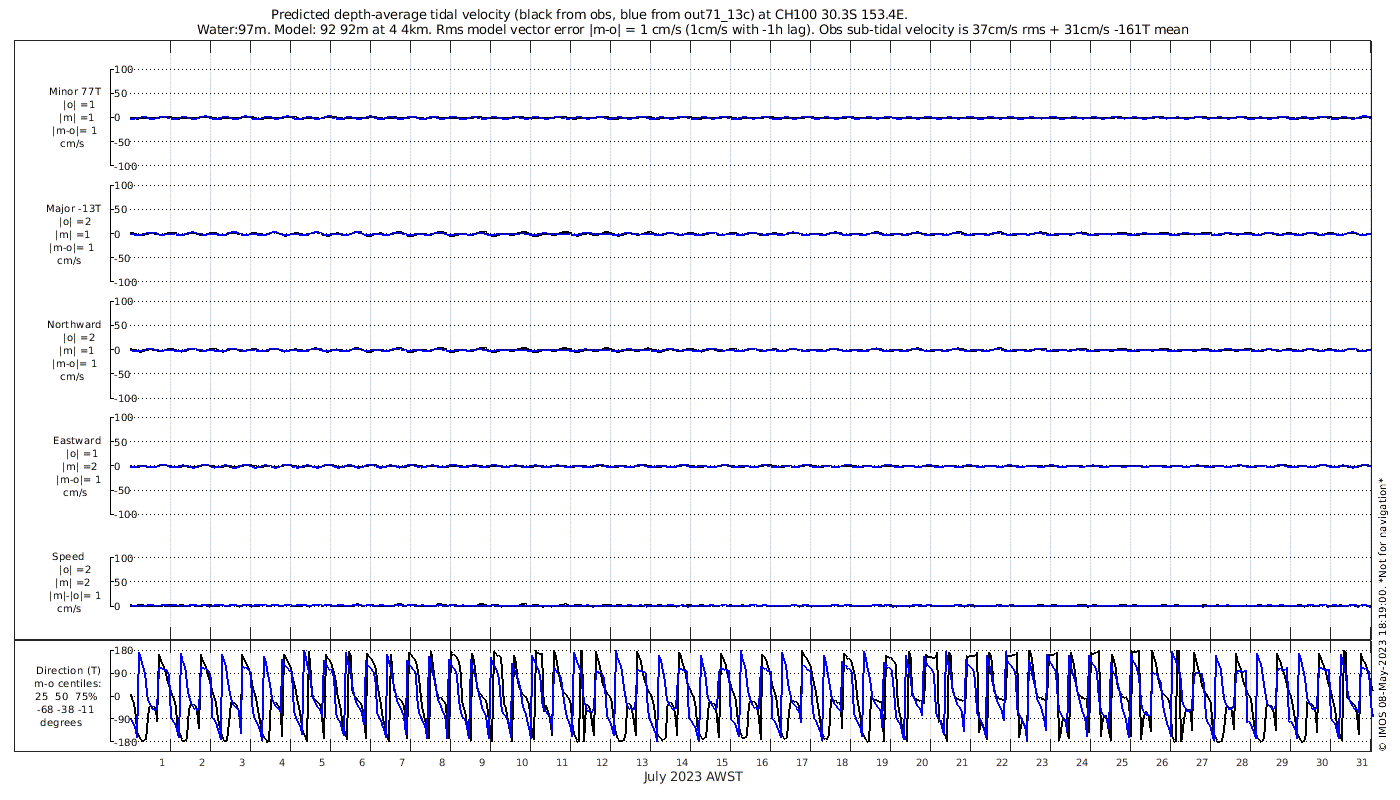Click day '9' on the date axis
Image resolution: width=1400 pixels, height=800 pixels.
[x=482, y=762]
